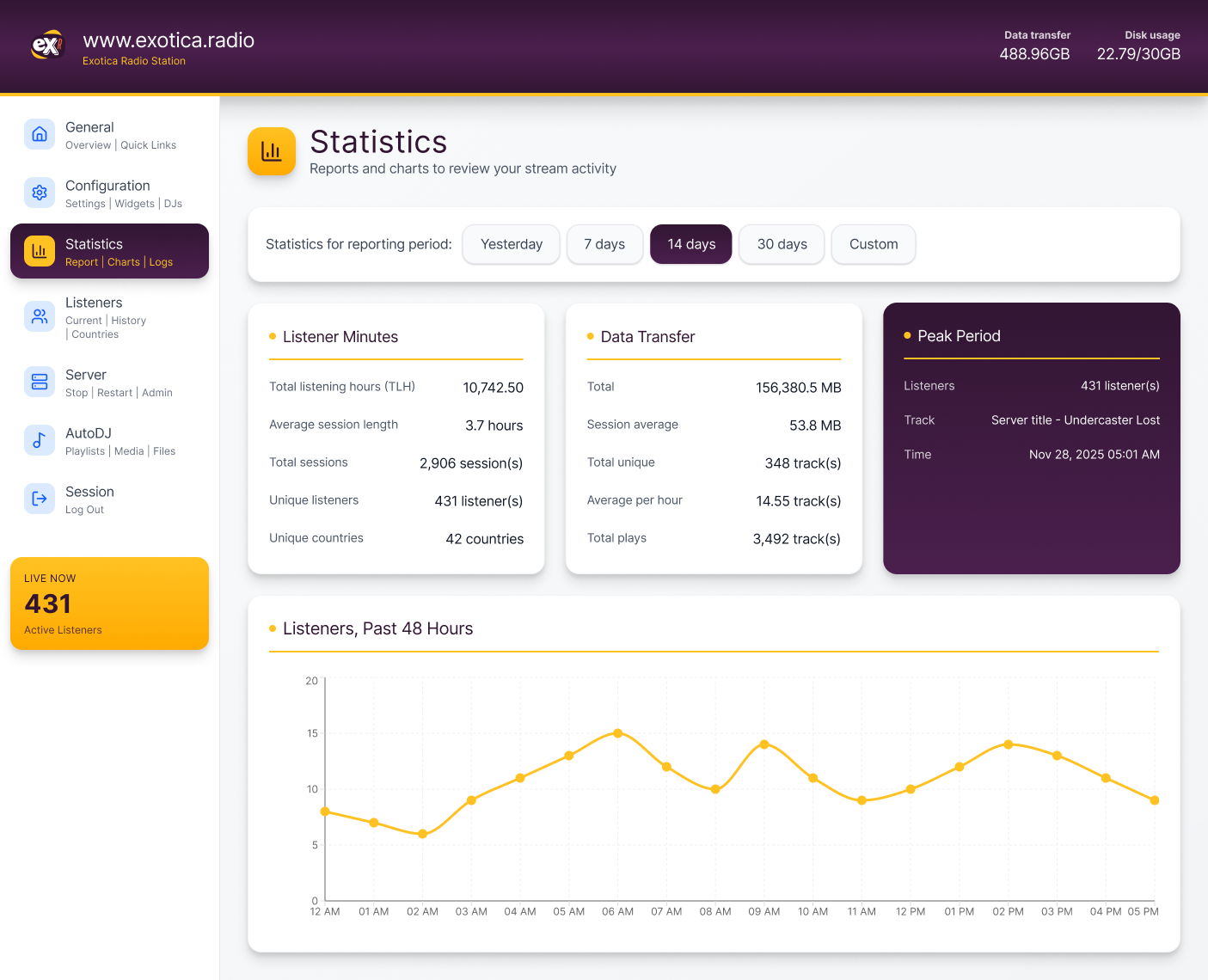Open the Custom reporting period picker
Image resolution: width=1208 pixels, height=980 pixels.
tap(873, 244)
